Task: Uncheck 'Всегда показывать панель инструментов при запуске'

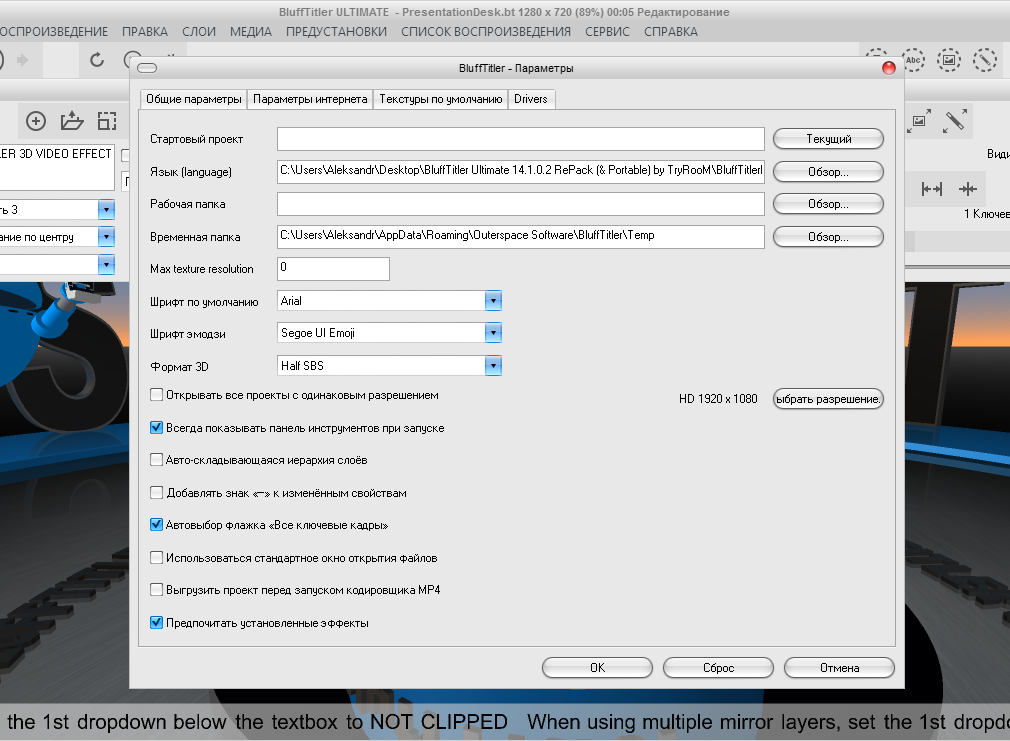Action: pyautogui.click(x=157, y=427)
